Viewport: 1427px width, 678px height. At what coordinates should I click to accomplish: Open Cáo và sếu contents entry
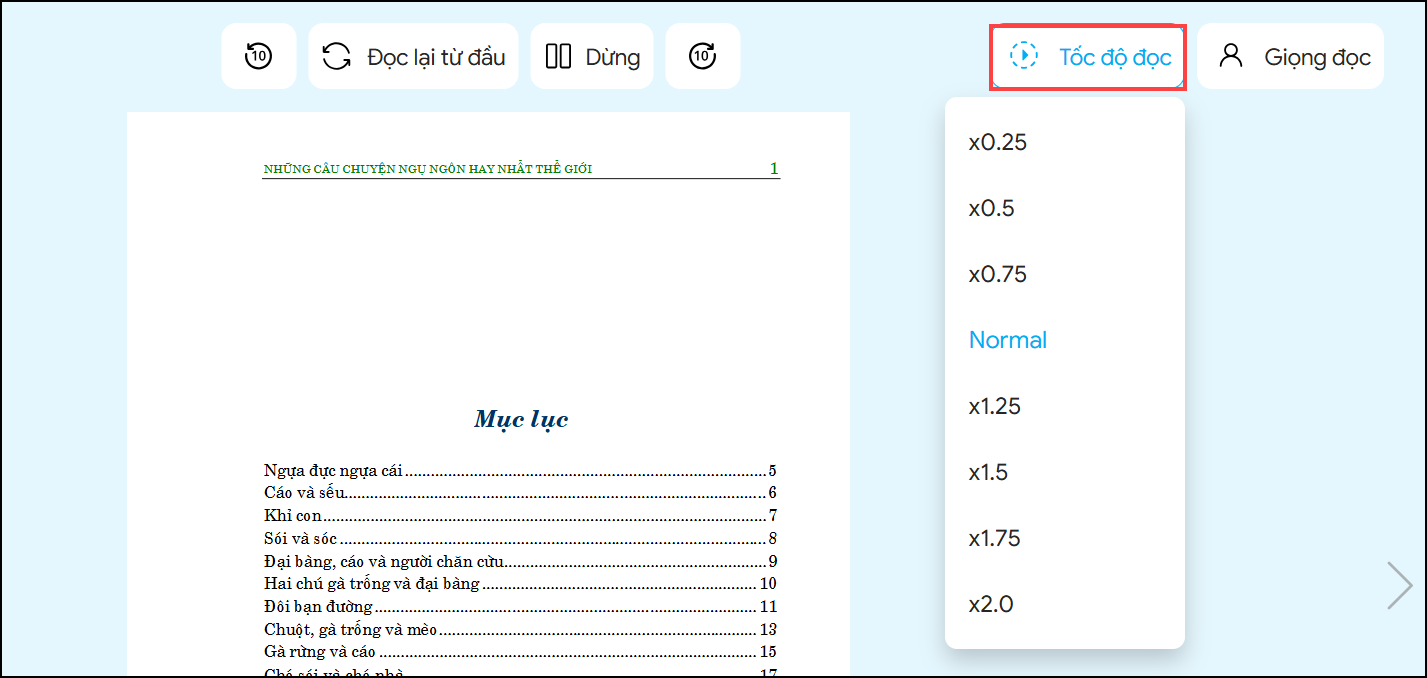coord(305,492)
